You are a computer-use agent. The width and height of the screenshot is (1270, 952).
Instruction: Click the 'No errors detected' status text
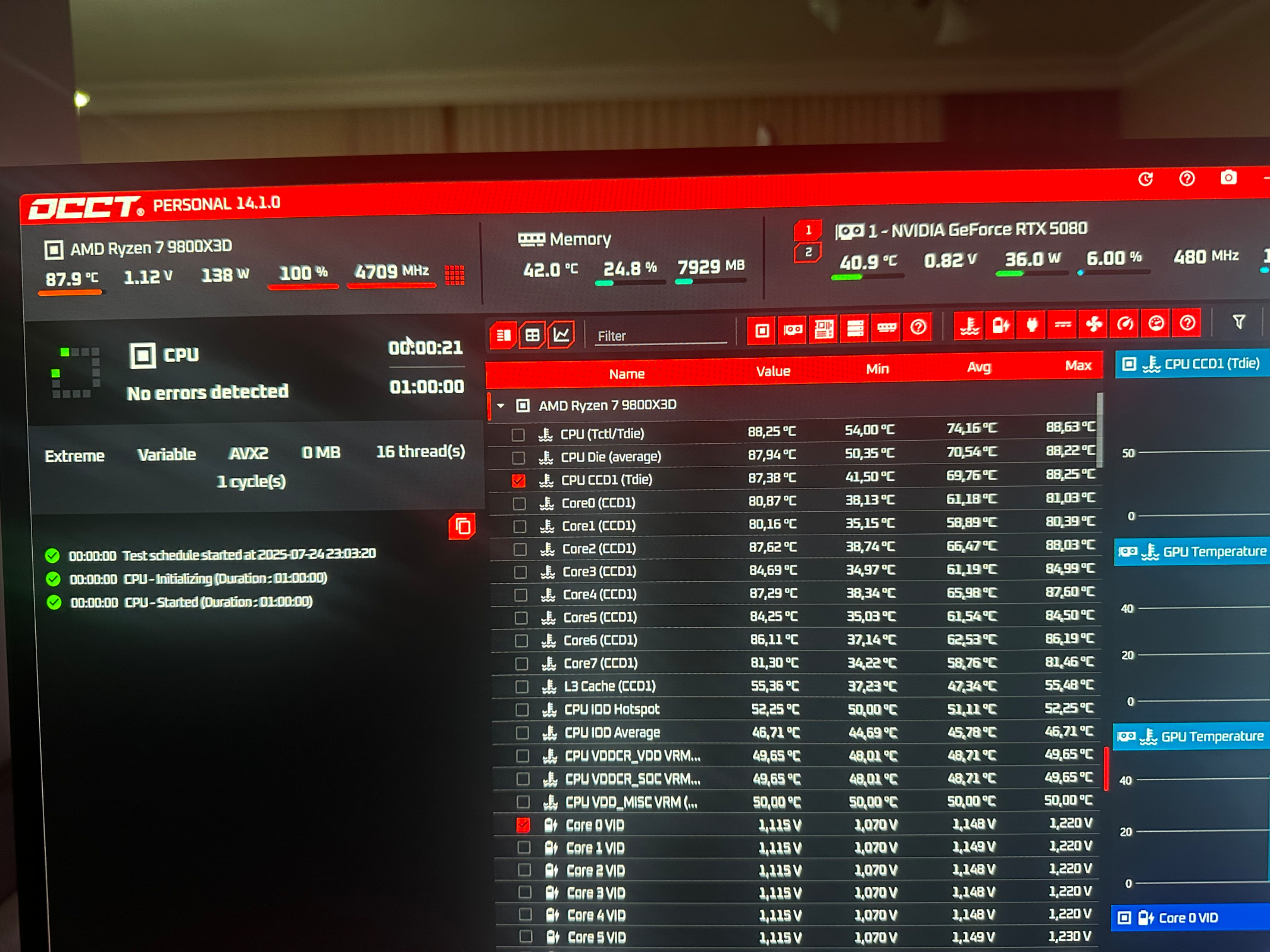click(x=207, y=393)
